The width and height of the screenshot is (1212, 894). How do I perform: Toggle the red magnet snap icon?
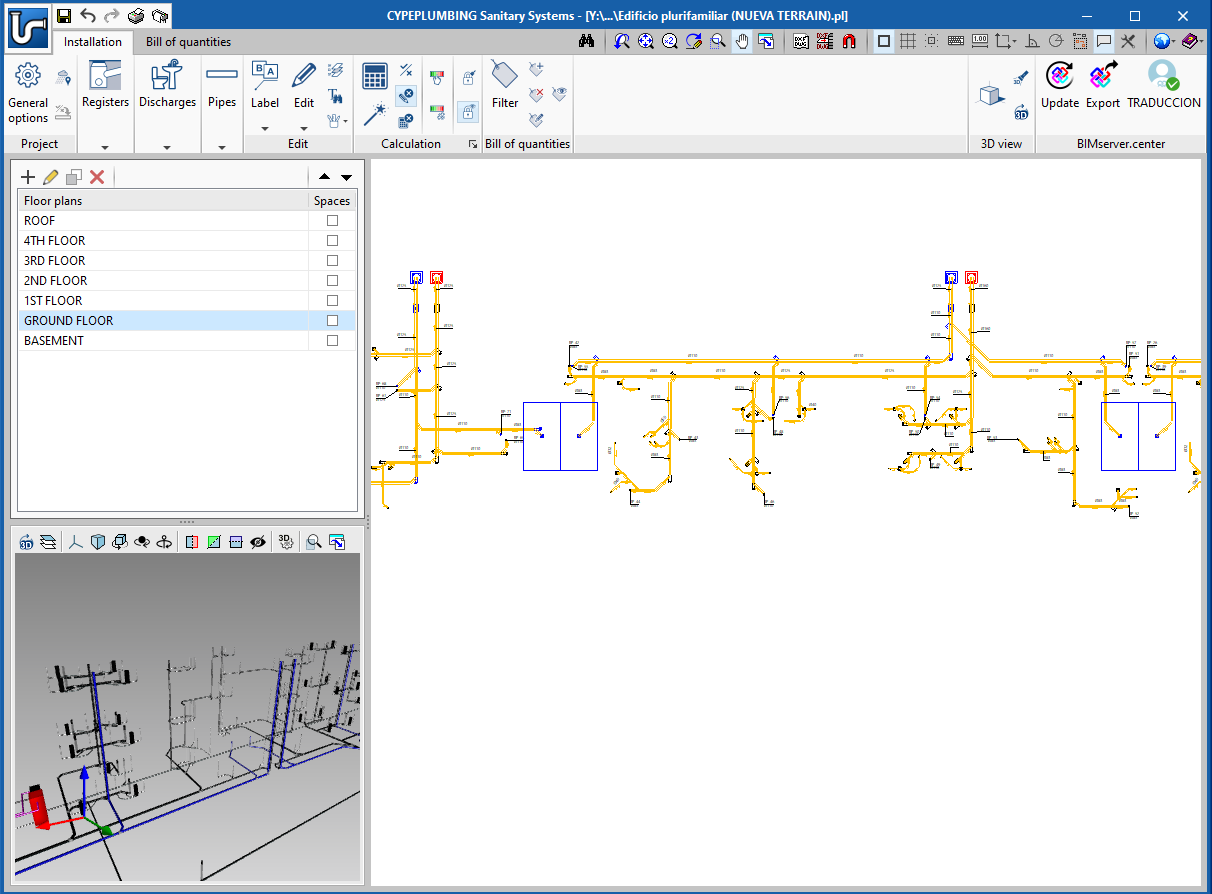(850, 42)
